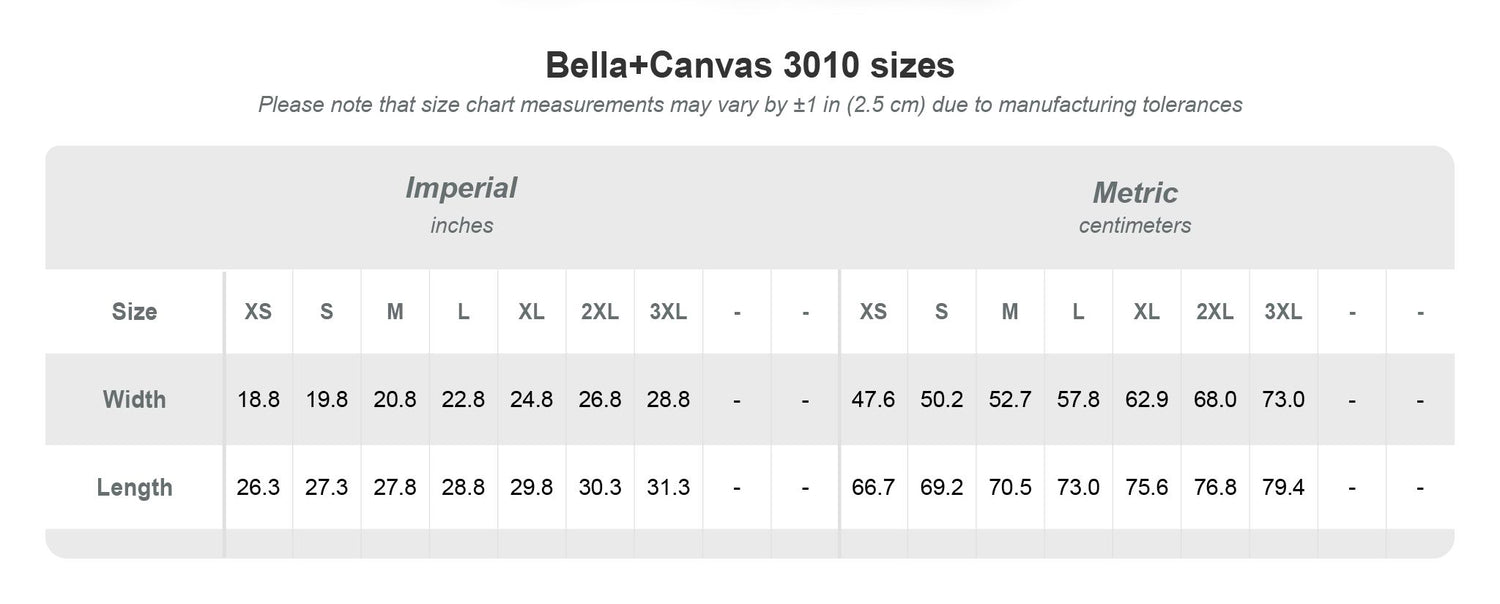
Task: Click the Width row label
Action: tap(134, 399)
